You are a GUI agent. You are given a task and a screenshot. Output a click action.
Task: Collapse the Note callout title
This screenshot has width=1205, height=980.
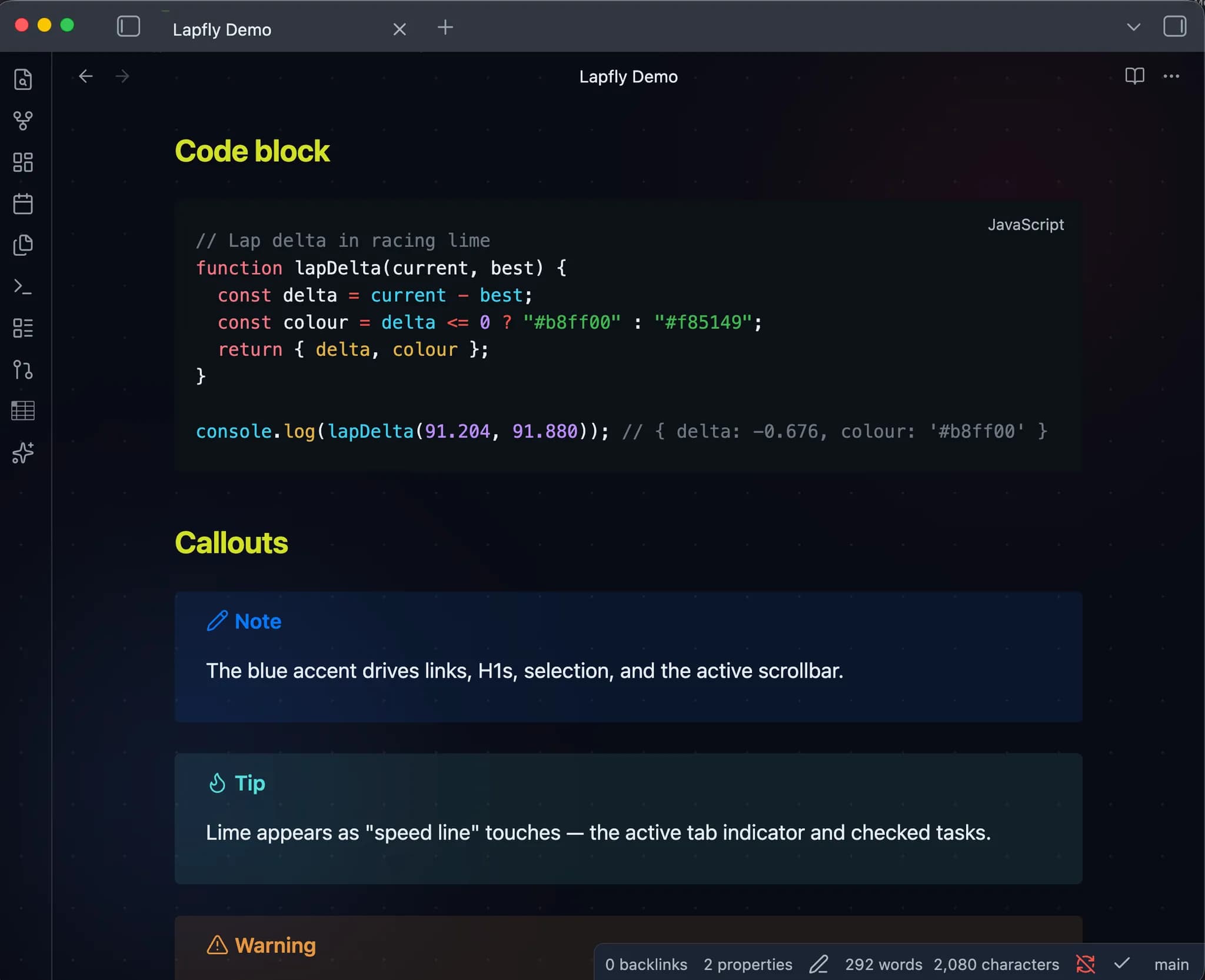click(258, 621)
